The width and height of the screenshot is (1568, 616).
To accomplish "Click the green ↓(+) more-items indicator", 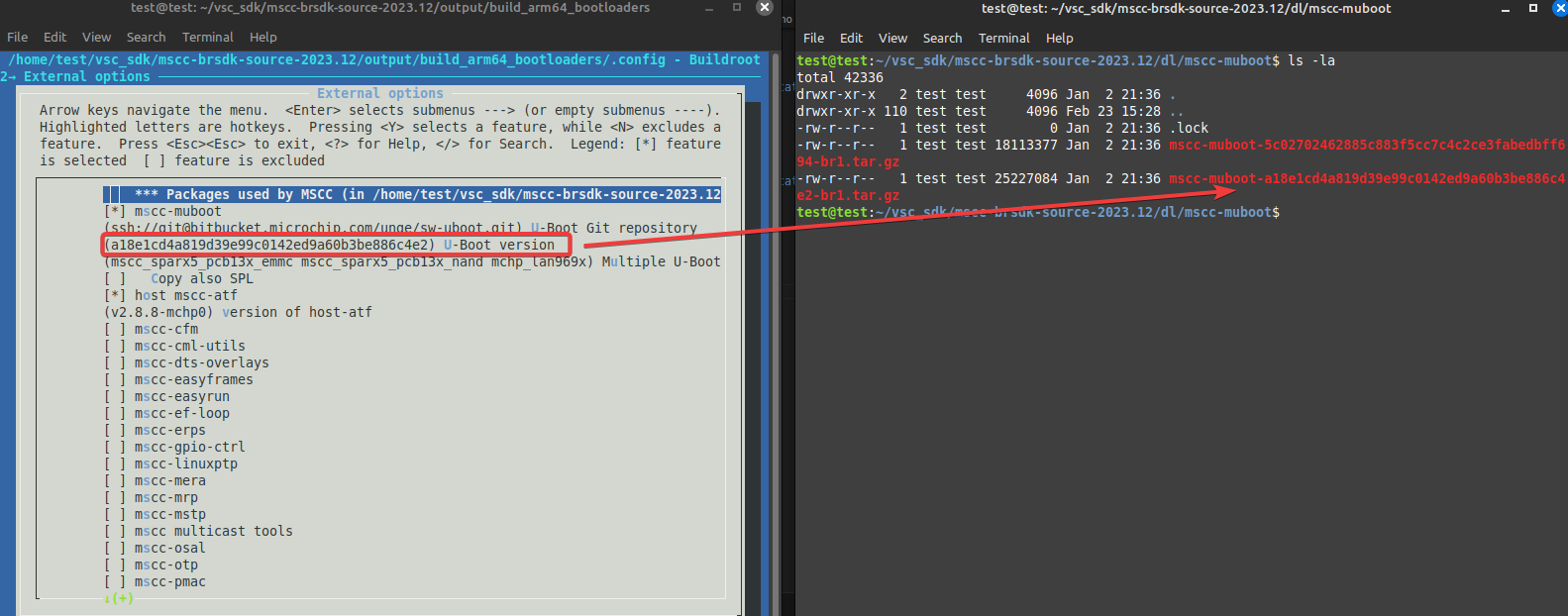I will click(x=118, y=598).
